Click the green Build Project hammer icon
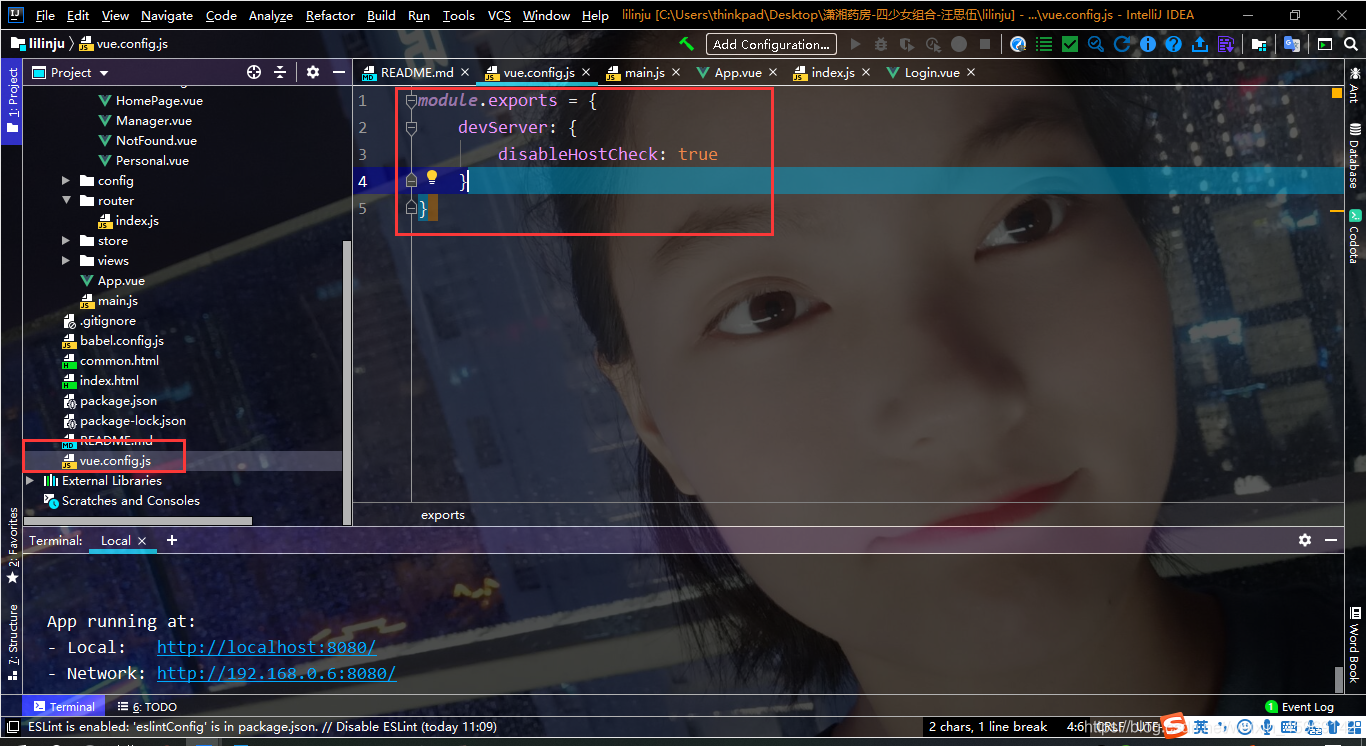1366x746 pixels. (686, 44)
